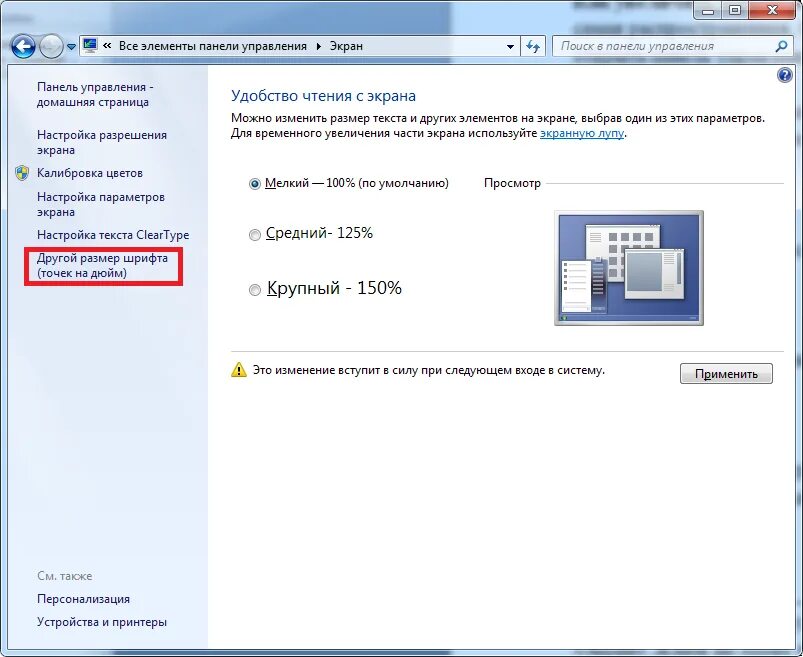The height and width of the screenshot is (657, 803).
Task: Open the «« breadcrumb chevron menu
Action: pyautogui.click(x=107, y=46)
